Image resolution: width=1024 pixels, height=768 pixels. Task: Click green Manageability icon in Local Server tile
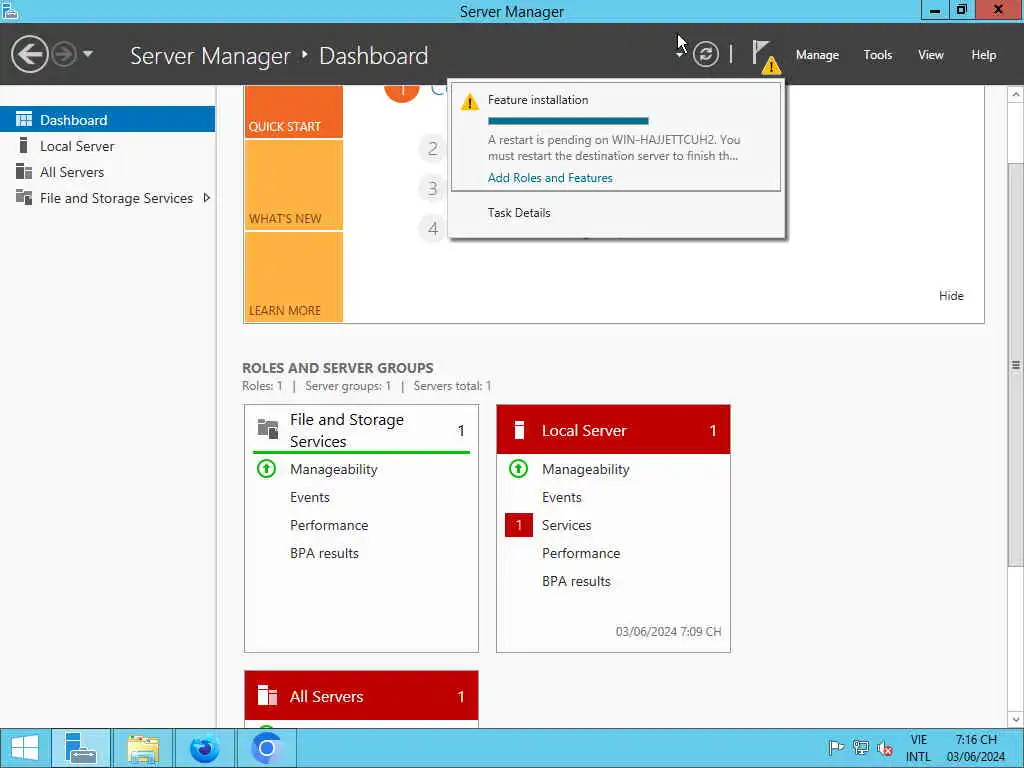pyautogui.click(x=519, y=469)
